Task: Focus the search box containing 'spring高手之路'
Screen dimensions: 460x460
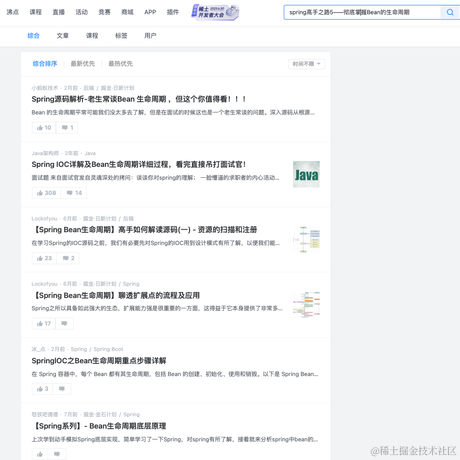Action: point(363,12)
